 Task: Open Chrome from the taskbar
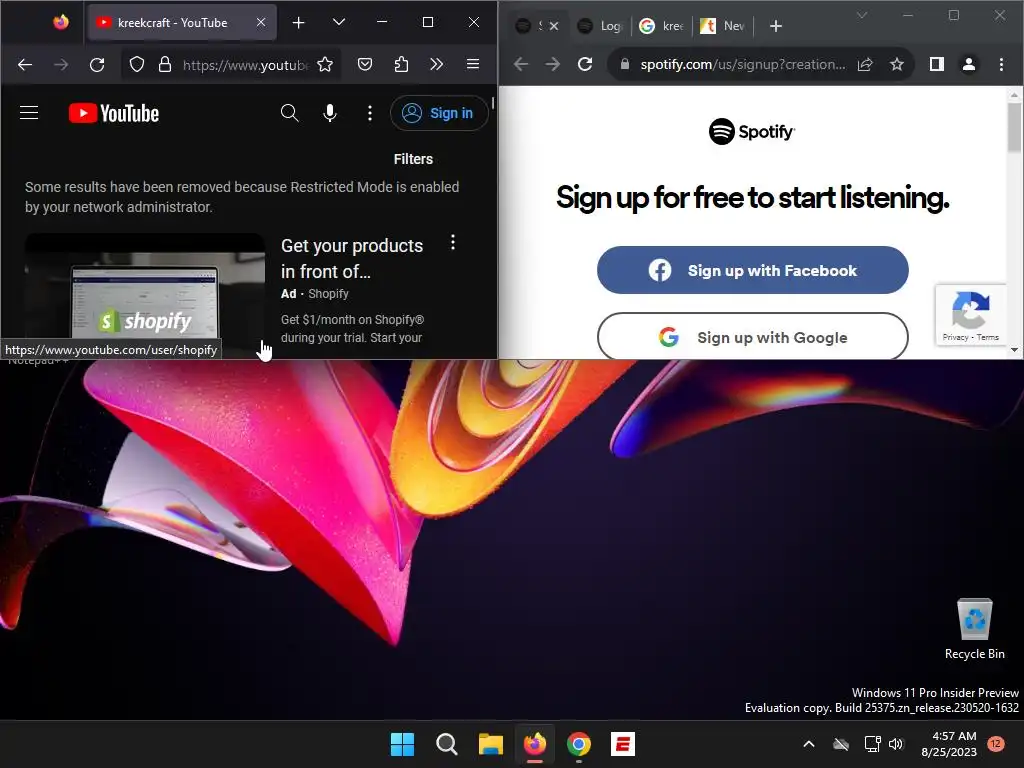(579, 744)
